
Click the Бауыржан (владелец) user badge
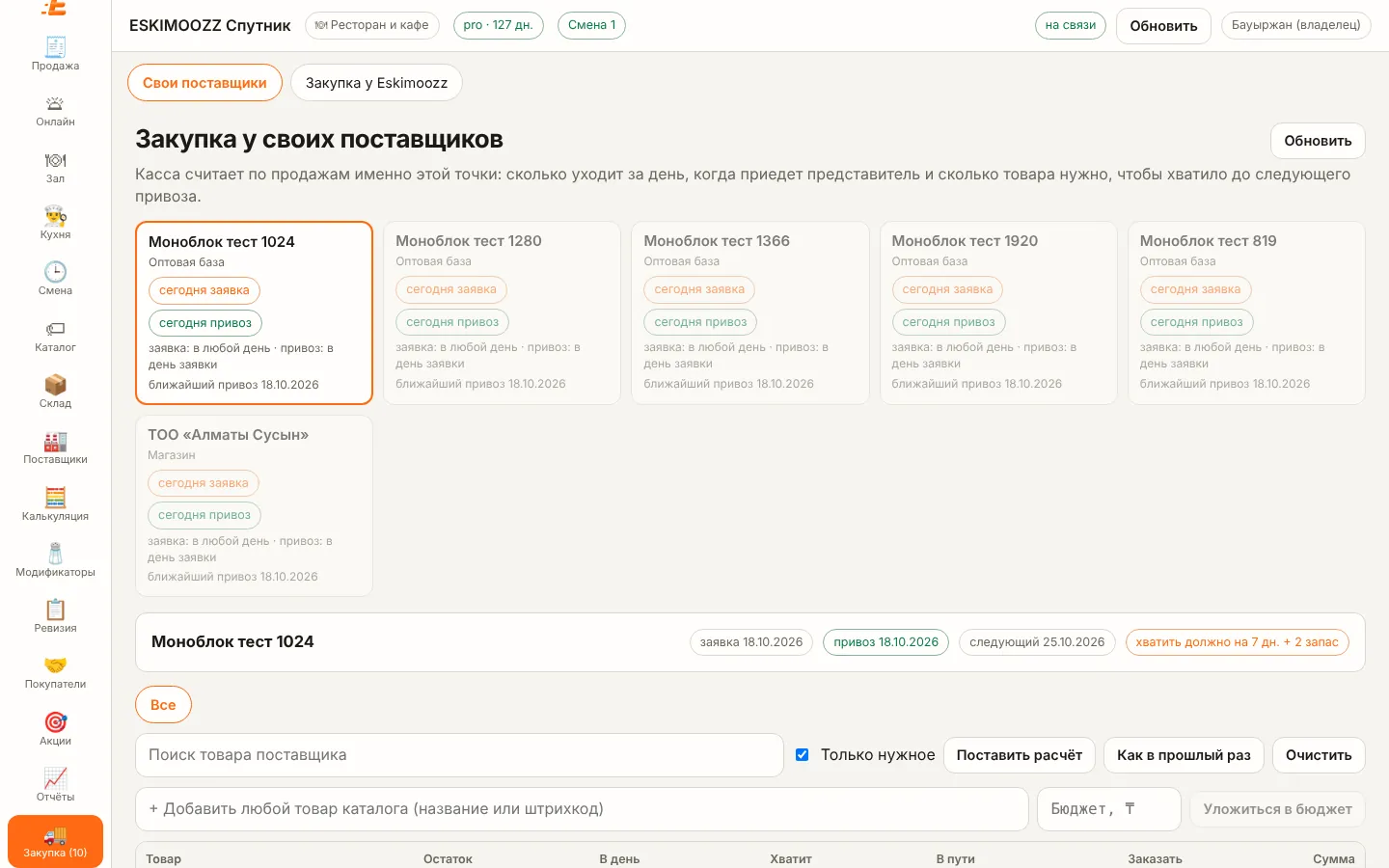(x=1295, y=25)
